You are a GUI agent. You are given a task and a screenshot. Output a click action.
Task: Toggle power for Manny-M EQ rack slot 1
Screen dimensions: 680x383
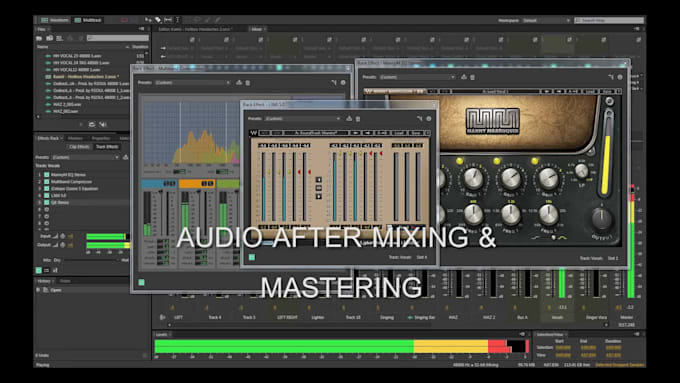(x=46, y=175)
